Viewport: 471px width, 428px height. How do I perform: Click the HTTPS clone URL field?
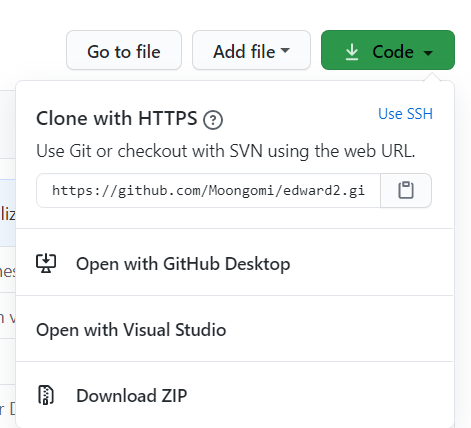click(x=208, y=191)
